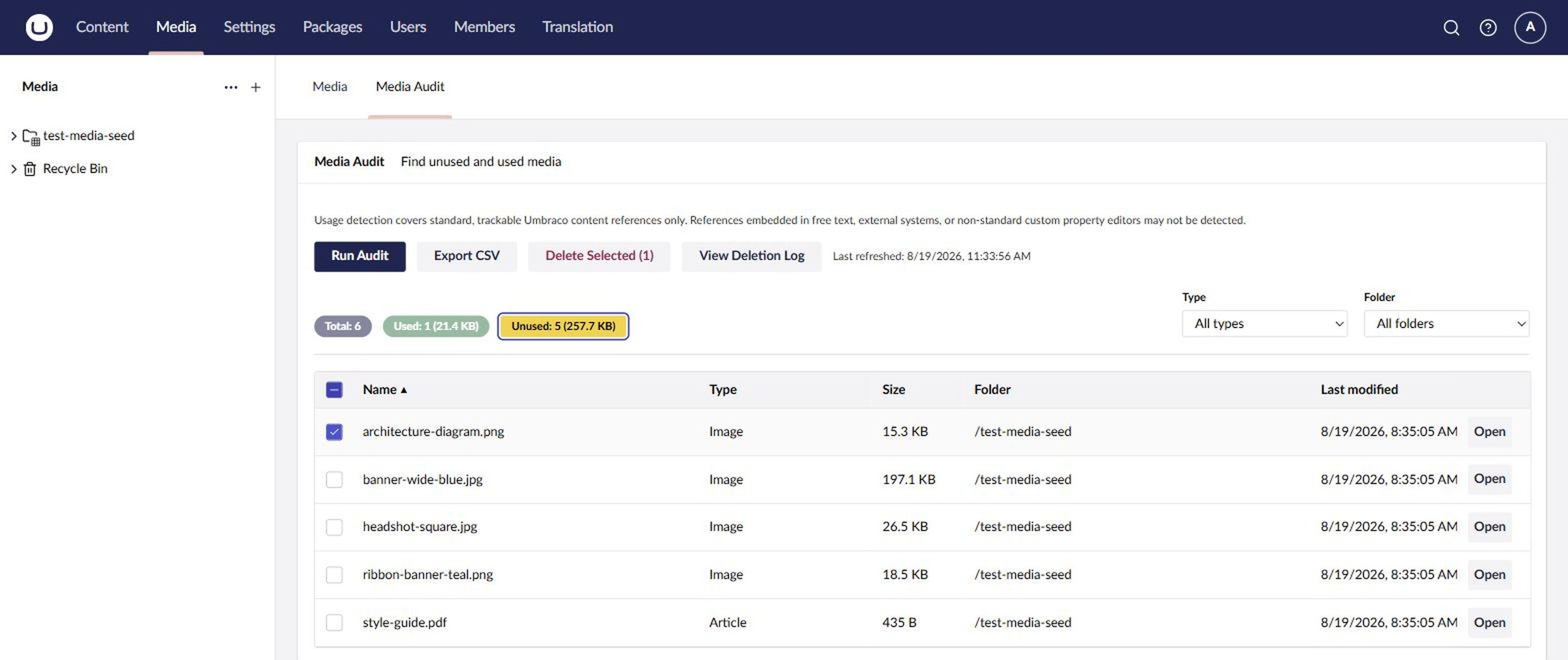
Task: Open the Media tree three-dots actions
Action: [231, 87]
